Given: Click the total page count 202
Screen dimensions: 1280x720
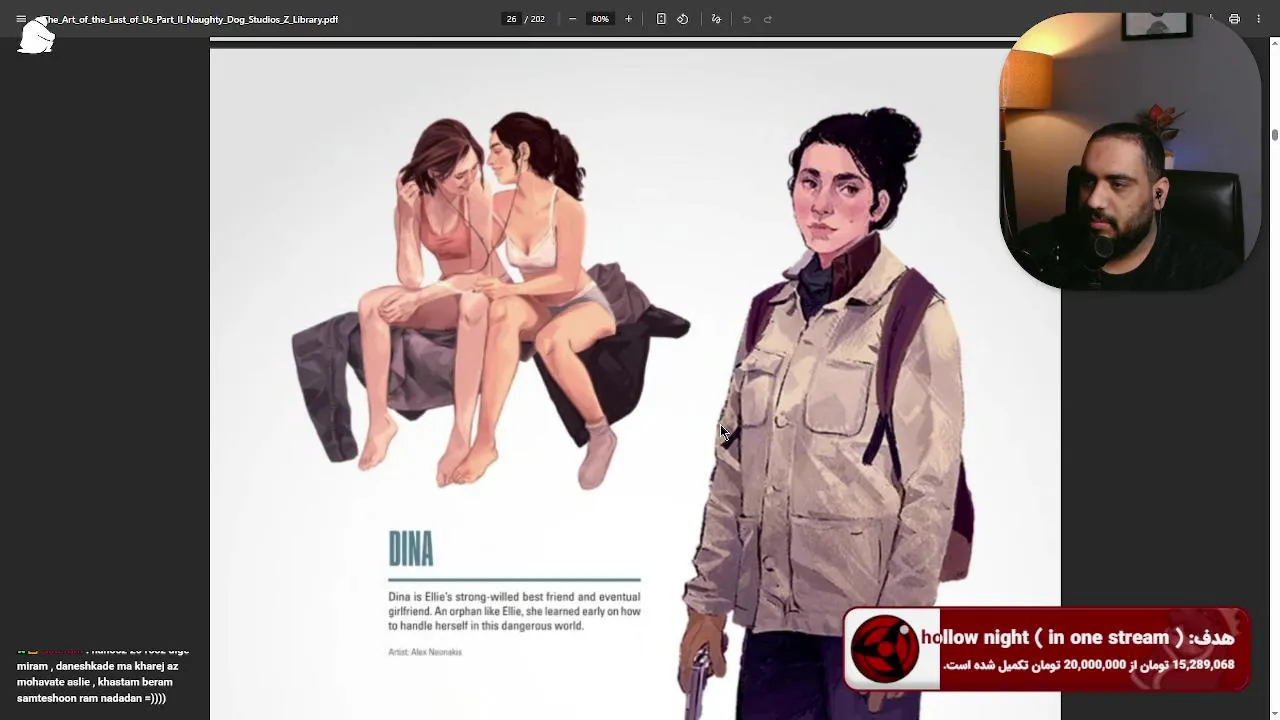Looking at the screenshot, I should [538, 19].
